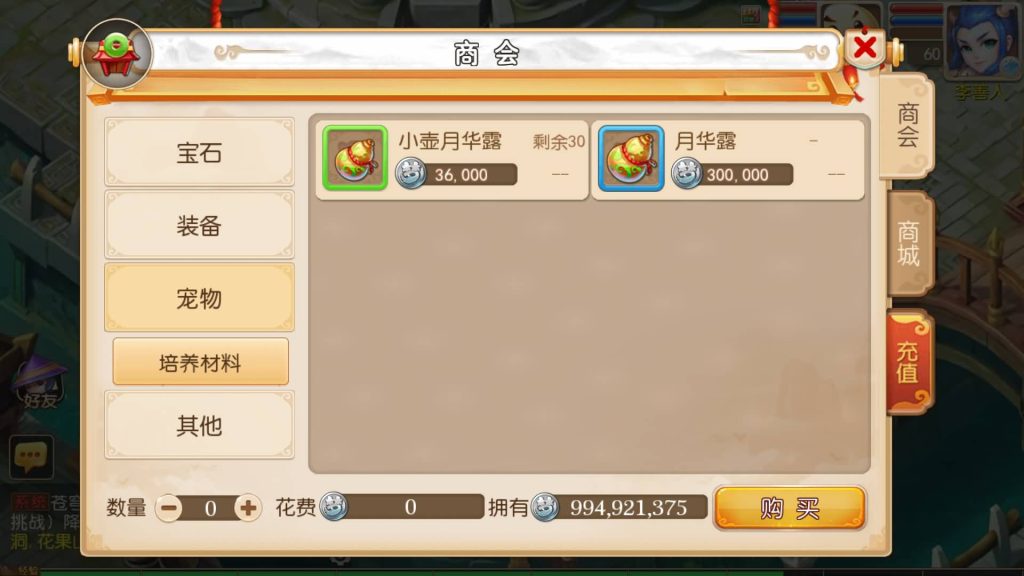
Task: Decrease quantity with the minus button
Action: pos(169,507)
